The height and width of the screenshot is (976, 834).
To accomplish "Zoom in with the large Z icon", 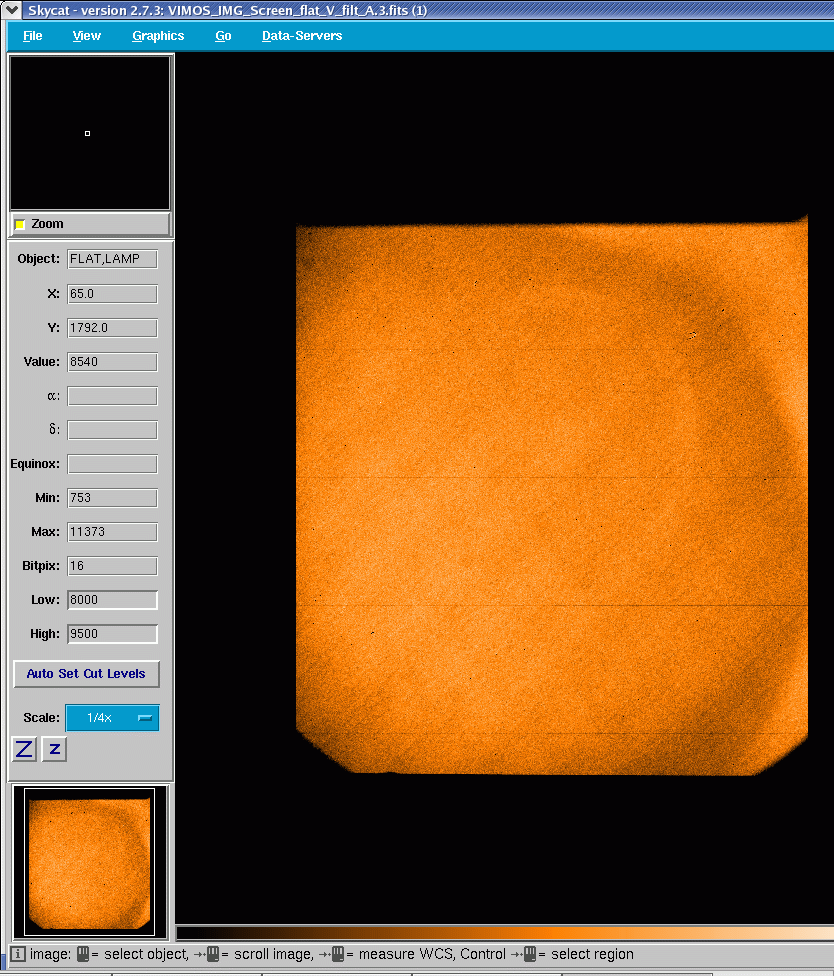I will pyautogui.click(x=24, y=749).
